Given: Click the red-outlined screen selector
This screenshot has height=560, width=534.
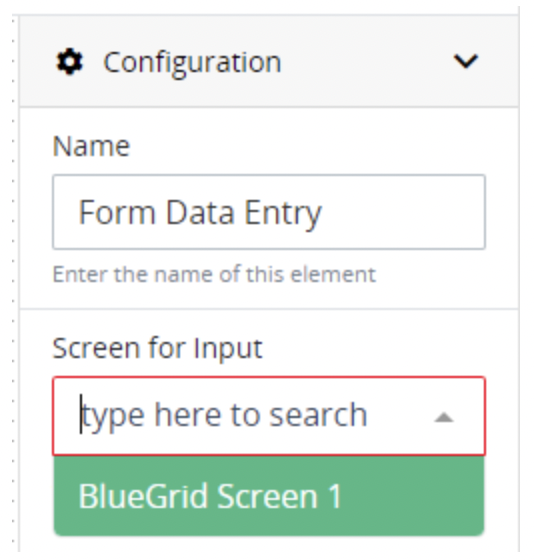Looking at the screenshot, I should [269, 416].
